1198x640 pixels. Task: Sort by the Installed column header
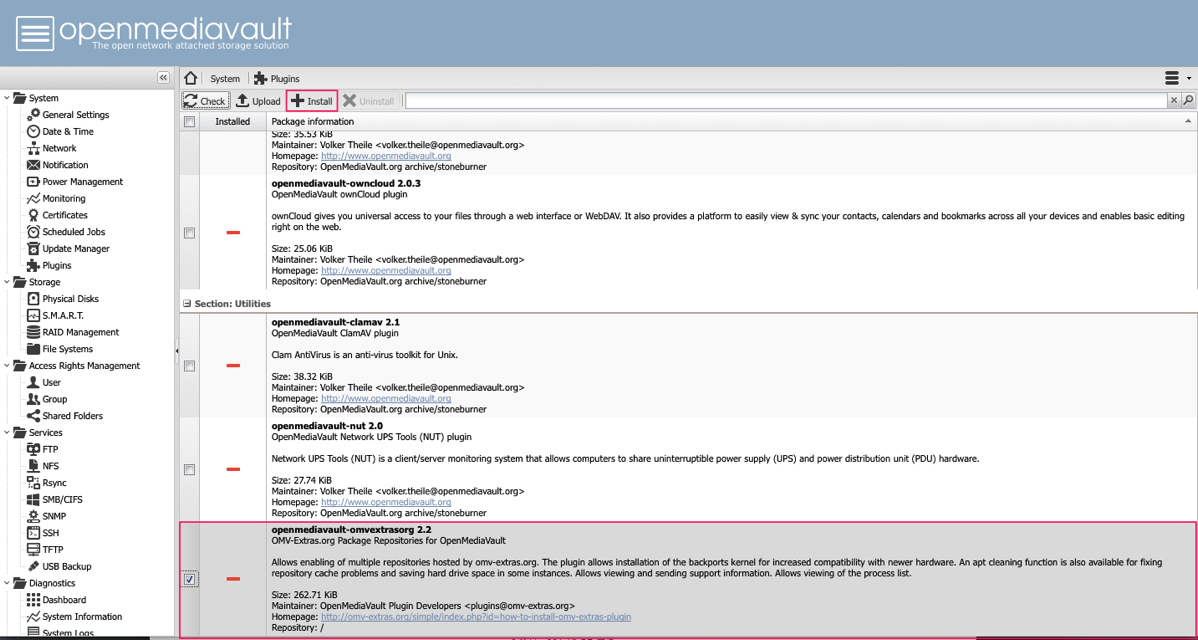click(232, 121)
